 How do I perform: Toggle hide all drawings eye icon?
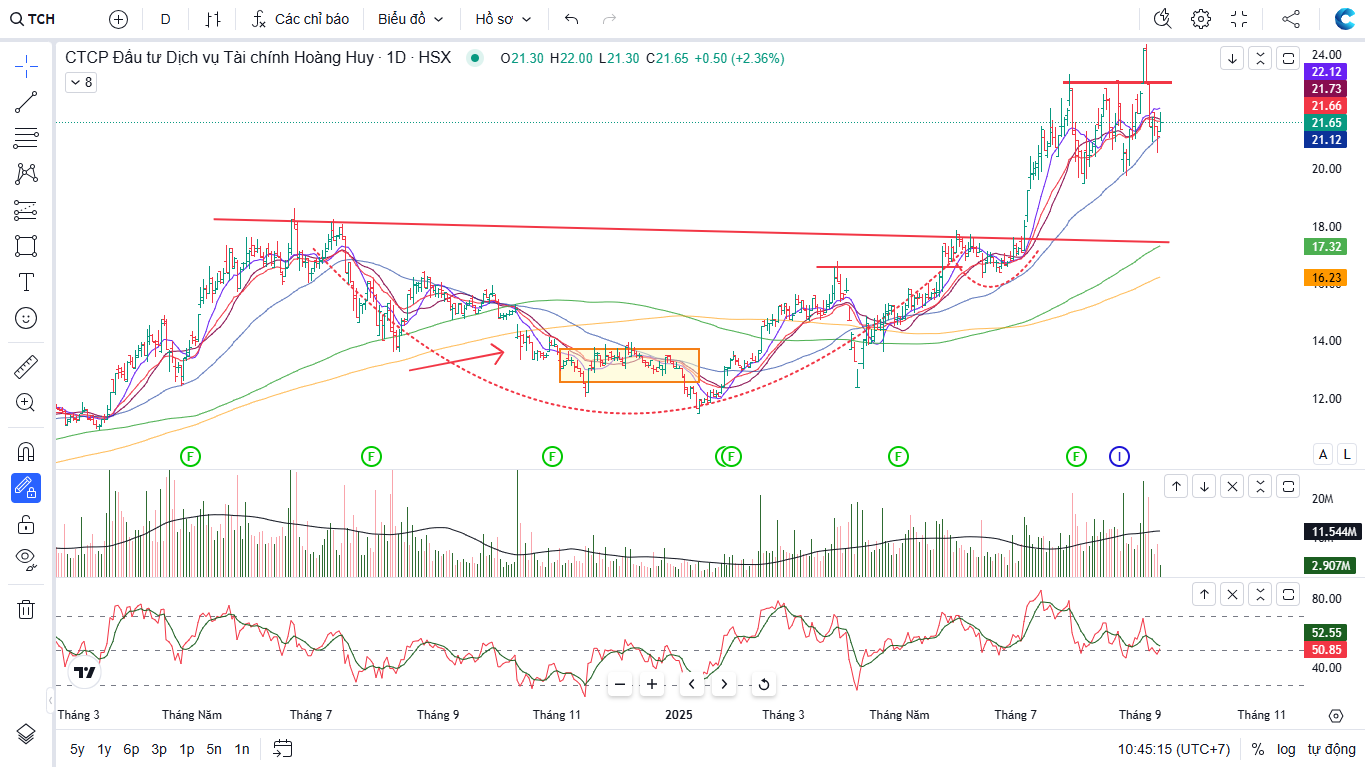coord(26,557)
